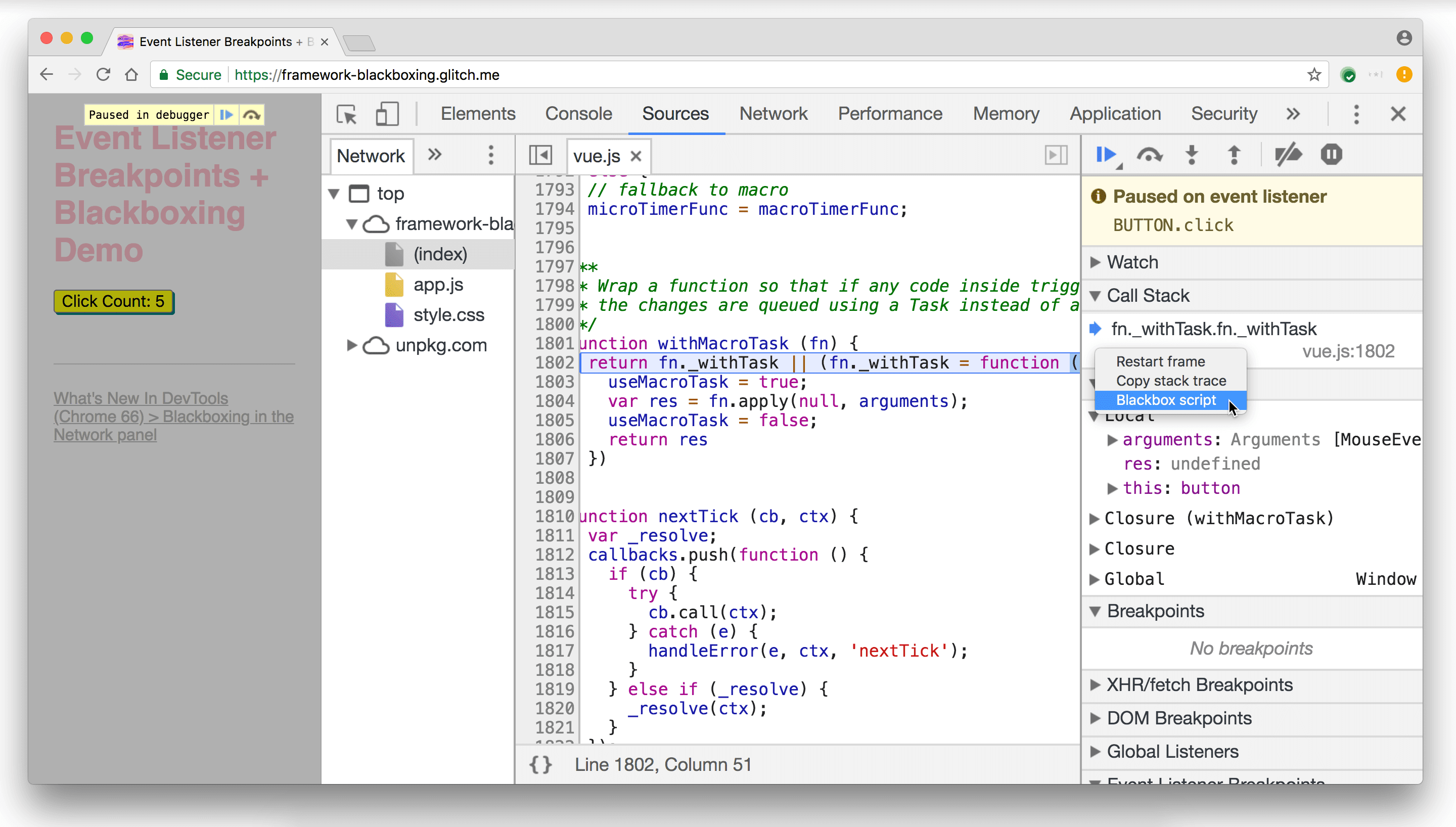Click the Console tab in DevTools
Image resolution: width=1456 pixels, height=827 pixels.
579,113
